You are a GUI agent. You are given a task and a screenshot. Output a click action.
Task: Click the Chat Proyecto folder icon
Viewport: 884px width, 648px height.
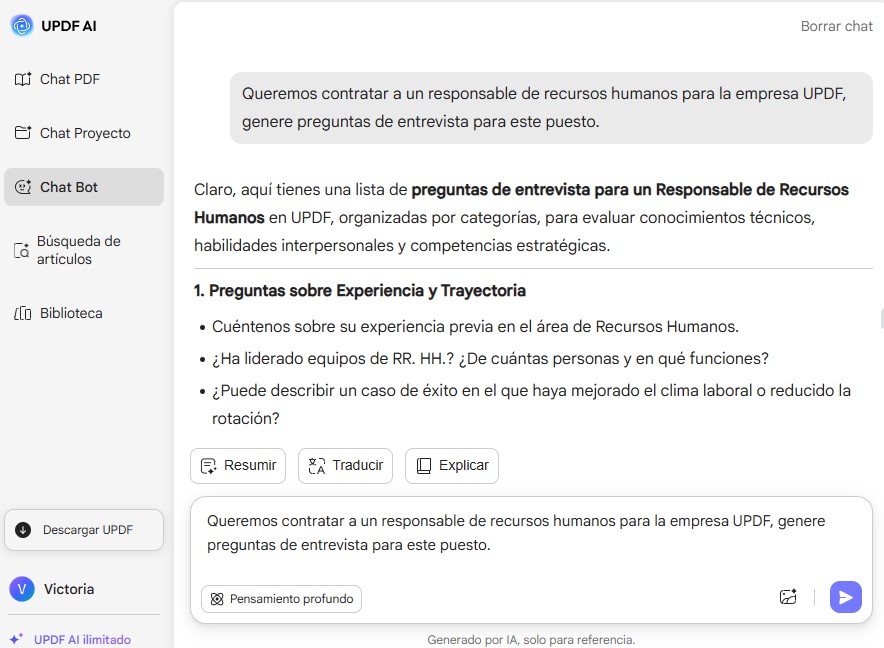pos(23,133)
